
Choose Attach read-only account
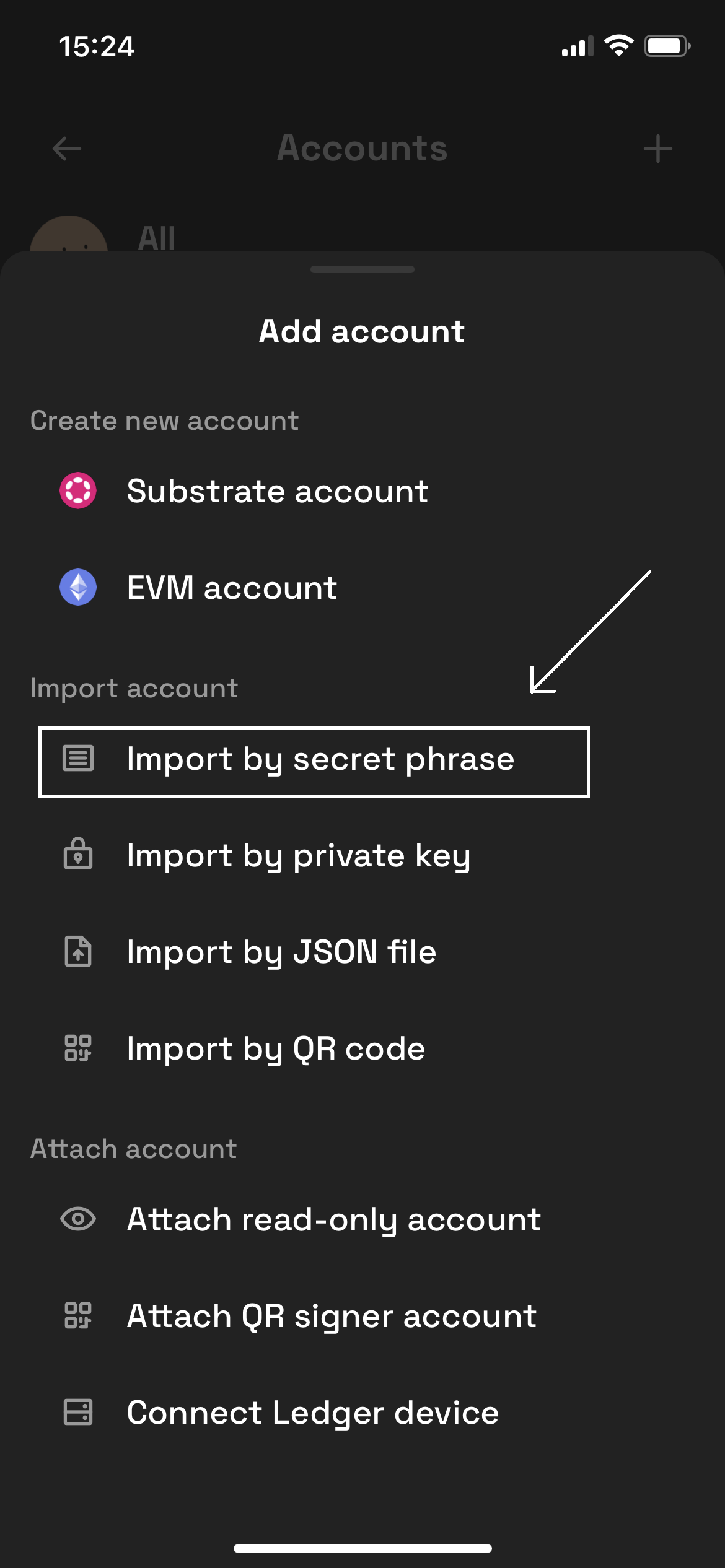pos(362,1219)
